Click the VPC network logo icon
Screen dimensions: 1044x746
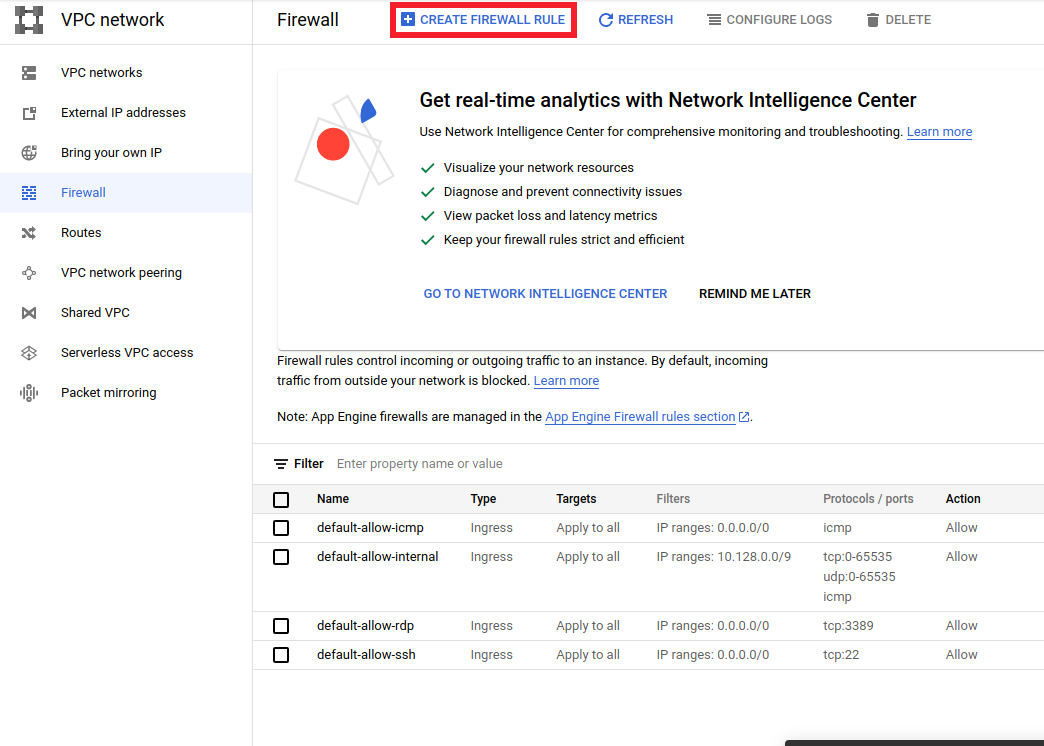29,19
